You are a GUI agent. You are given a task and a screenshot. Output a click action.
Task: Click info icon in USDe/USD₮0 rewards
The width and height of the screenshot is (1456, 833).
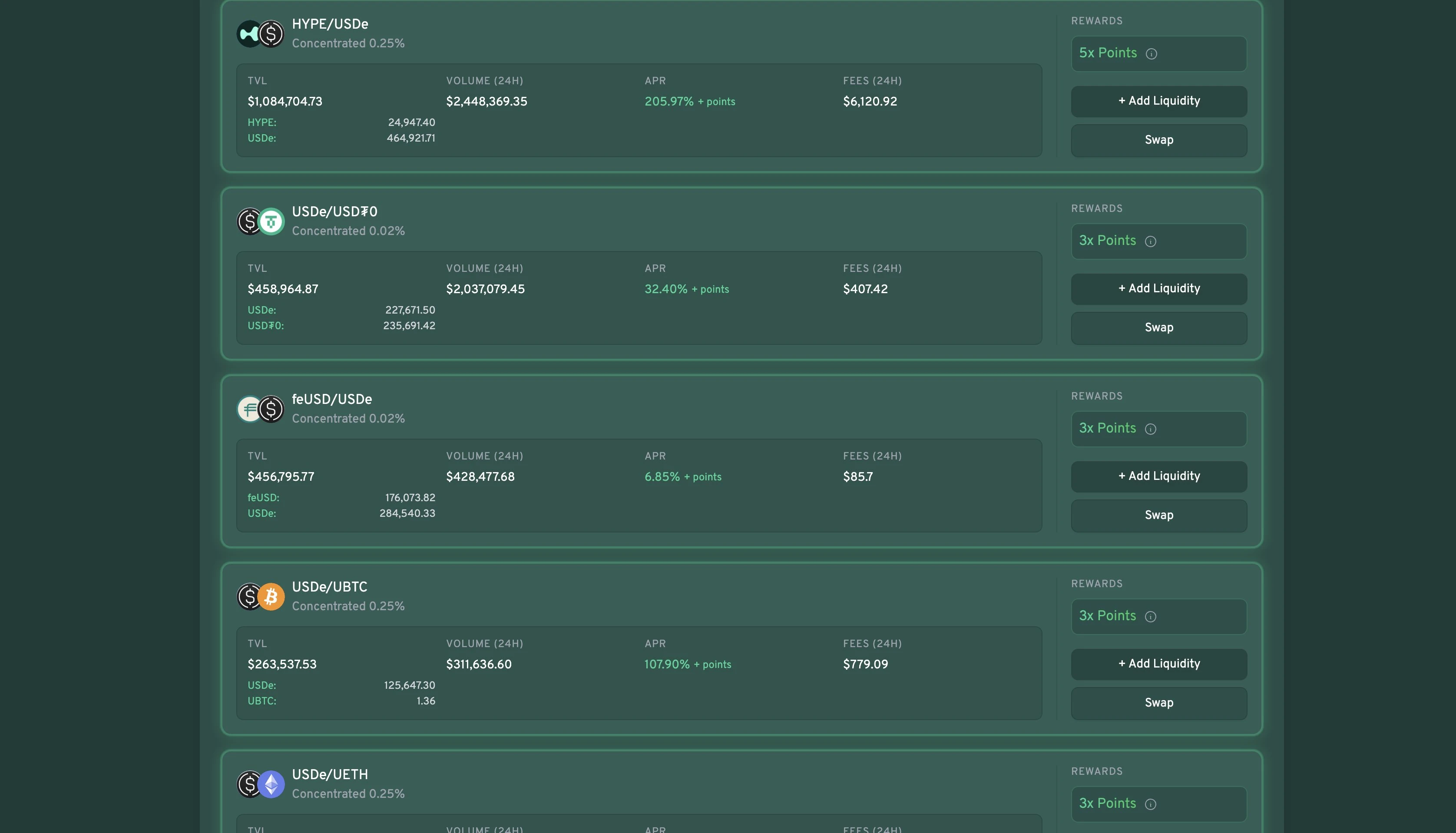pyautogui.click(x=1151, y=241)
